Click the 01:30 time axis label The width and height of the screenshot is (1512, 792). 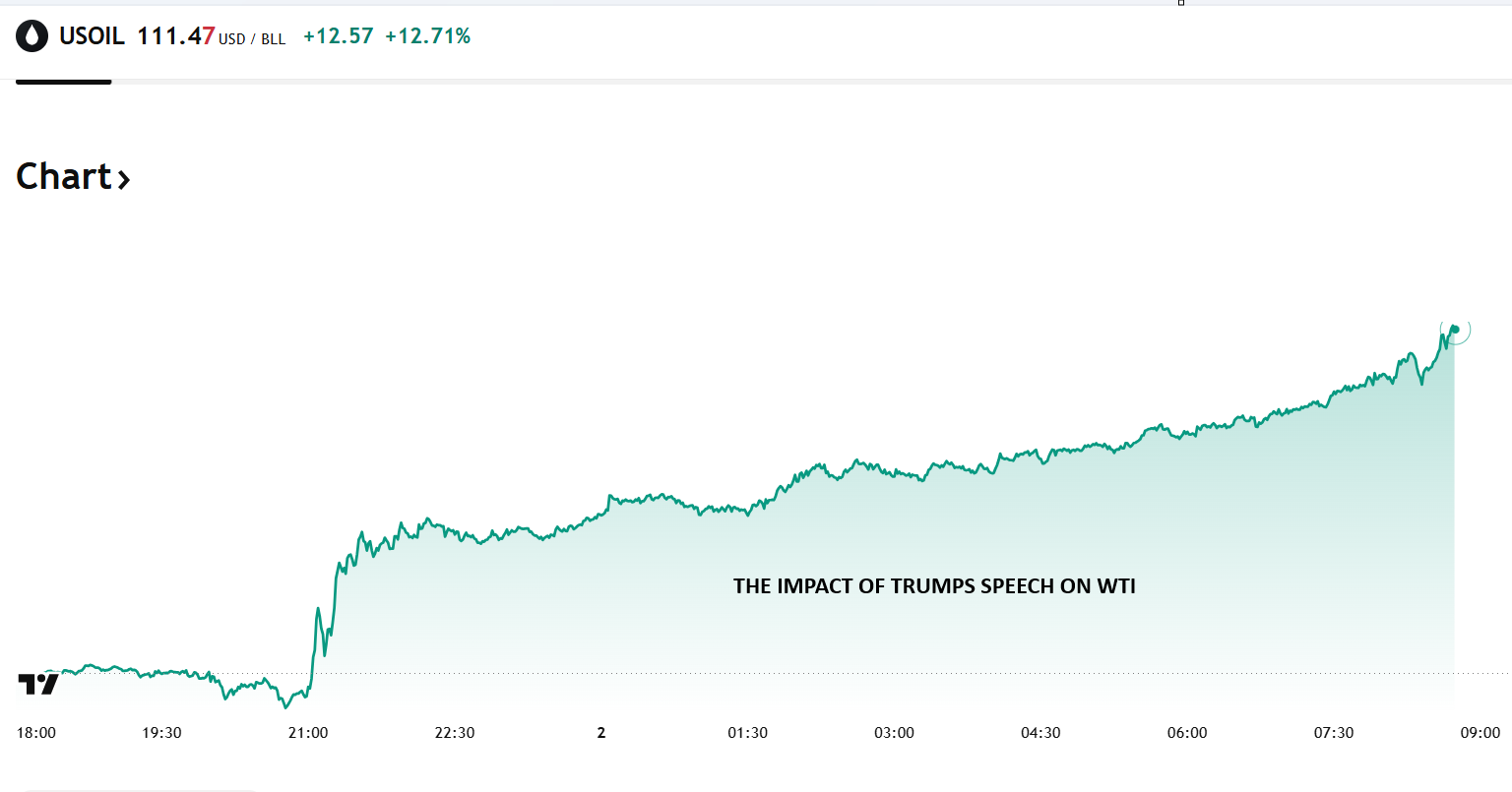pyautogui.click(x=747, y=733)
